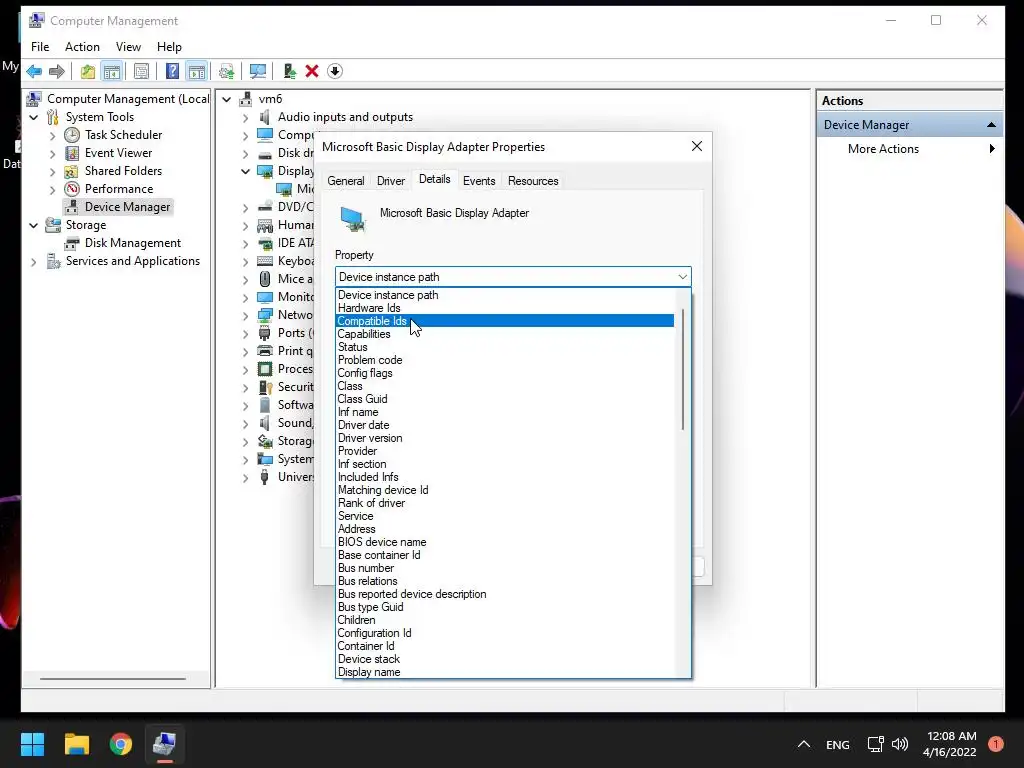Collapse the vm6 root device node
The height and width of the screenshot is (768, 1024).
pyautogui.click(x=227, y=99)
